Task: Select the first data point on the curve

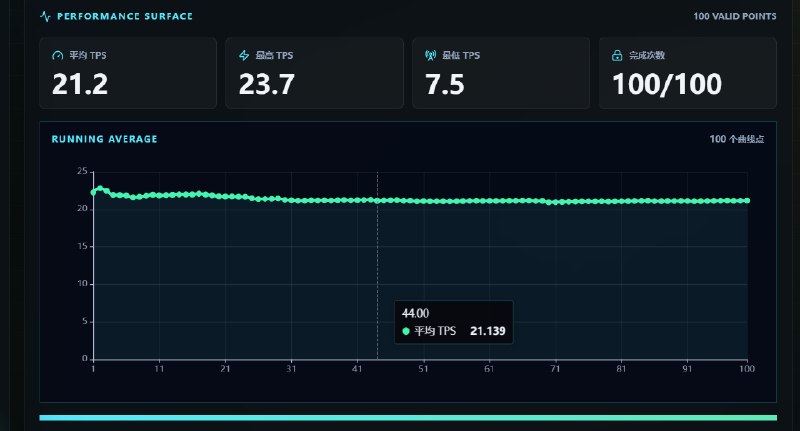Action: point(93,192)
